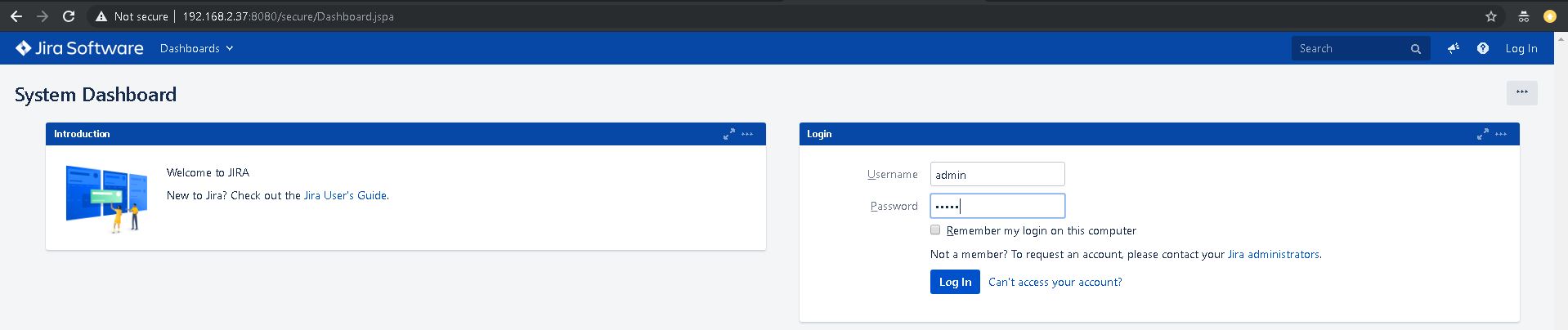Maximize the Introduction gadget
The width and height of the screenshot is (1568, 330).
(728, 134)
